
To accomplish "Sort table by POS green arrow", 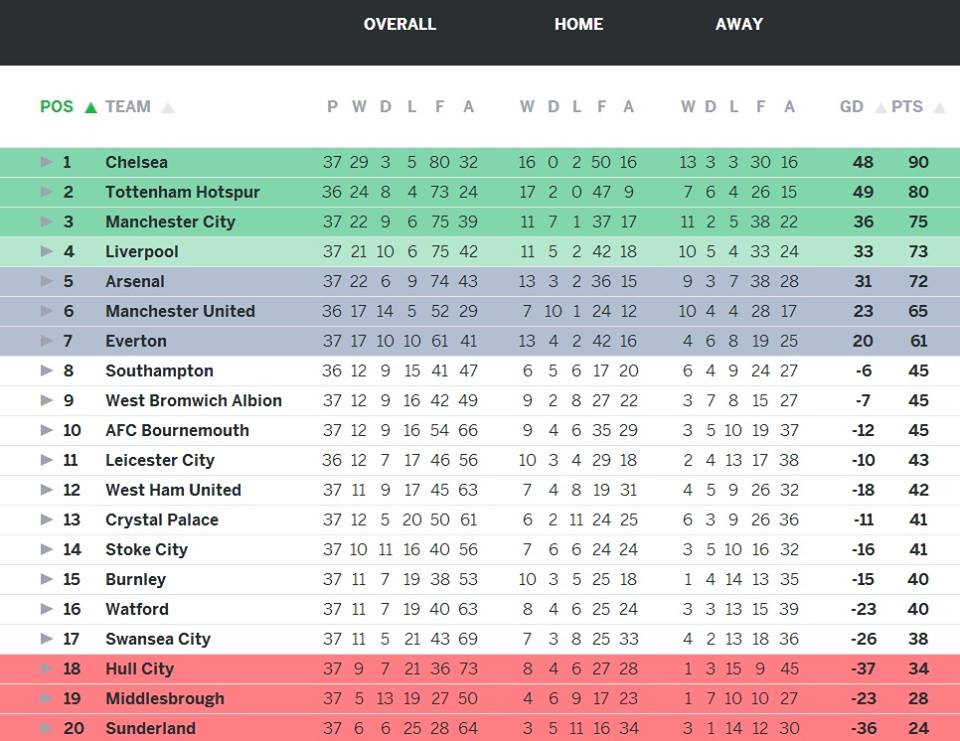I will pyautogui.click(x=91, y=108).
